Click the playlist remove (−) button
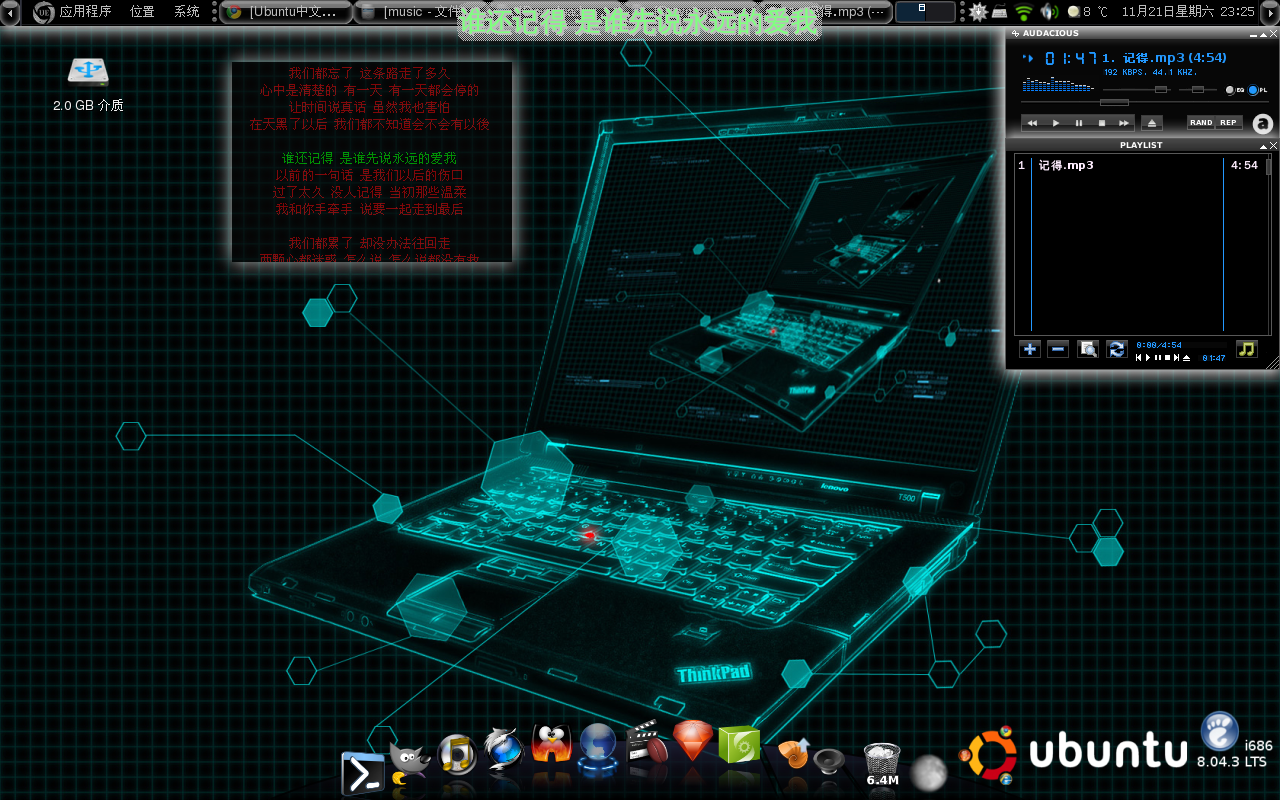The width and height of the screenshot is (1280, 800). click(1058, 349)
